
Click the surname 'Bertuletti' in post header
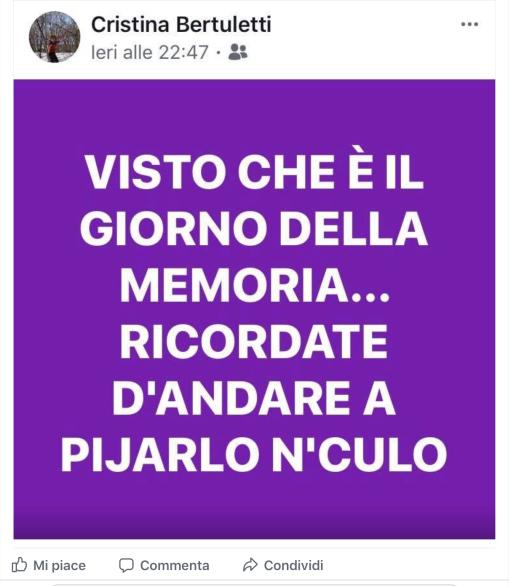tap(223, 25)
